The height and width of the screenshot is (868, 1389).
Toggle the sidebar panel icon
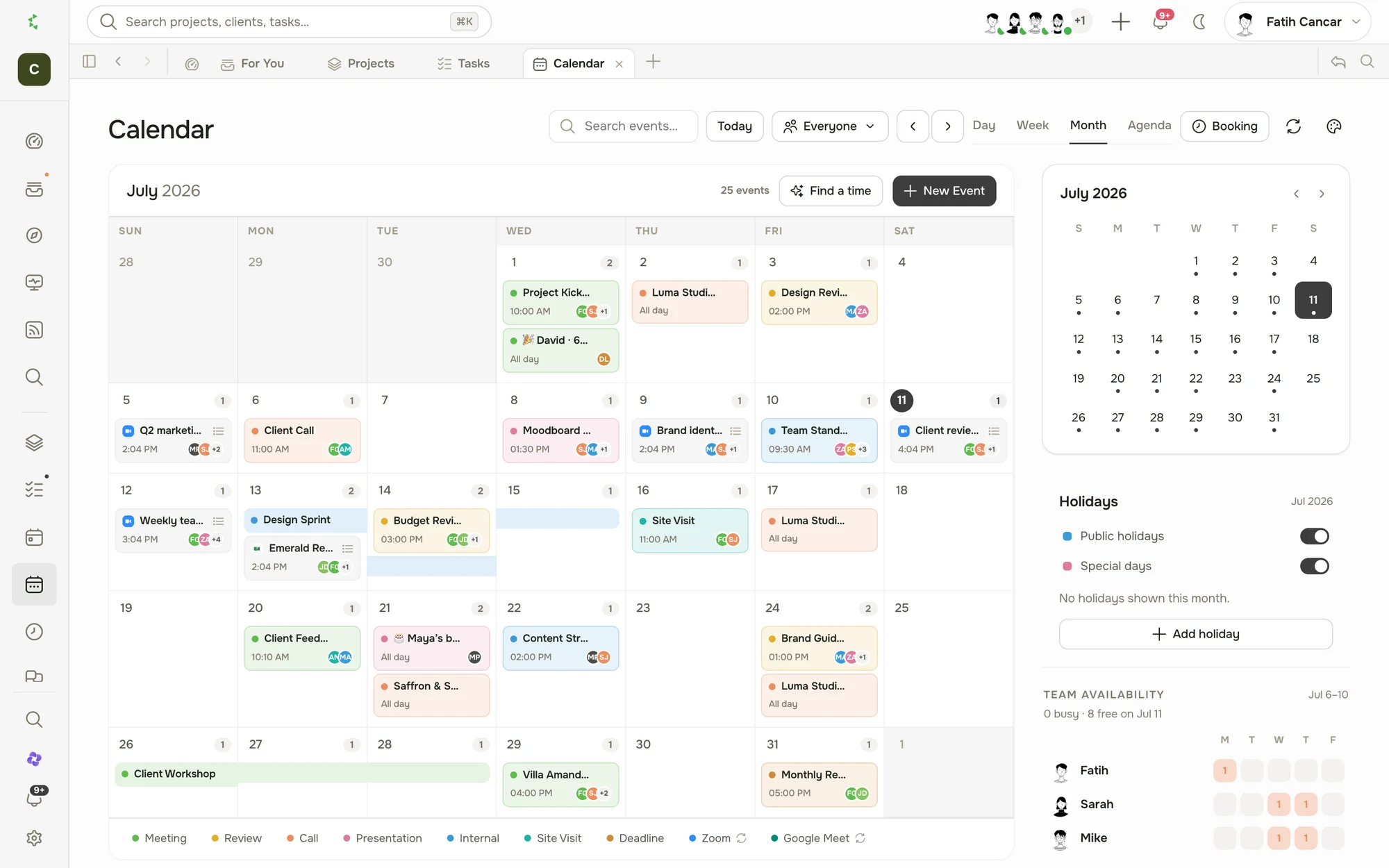click(89, 62)
